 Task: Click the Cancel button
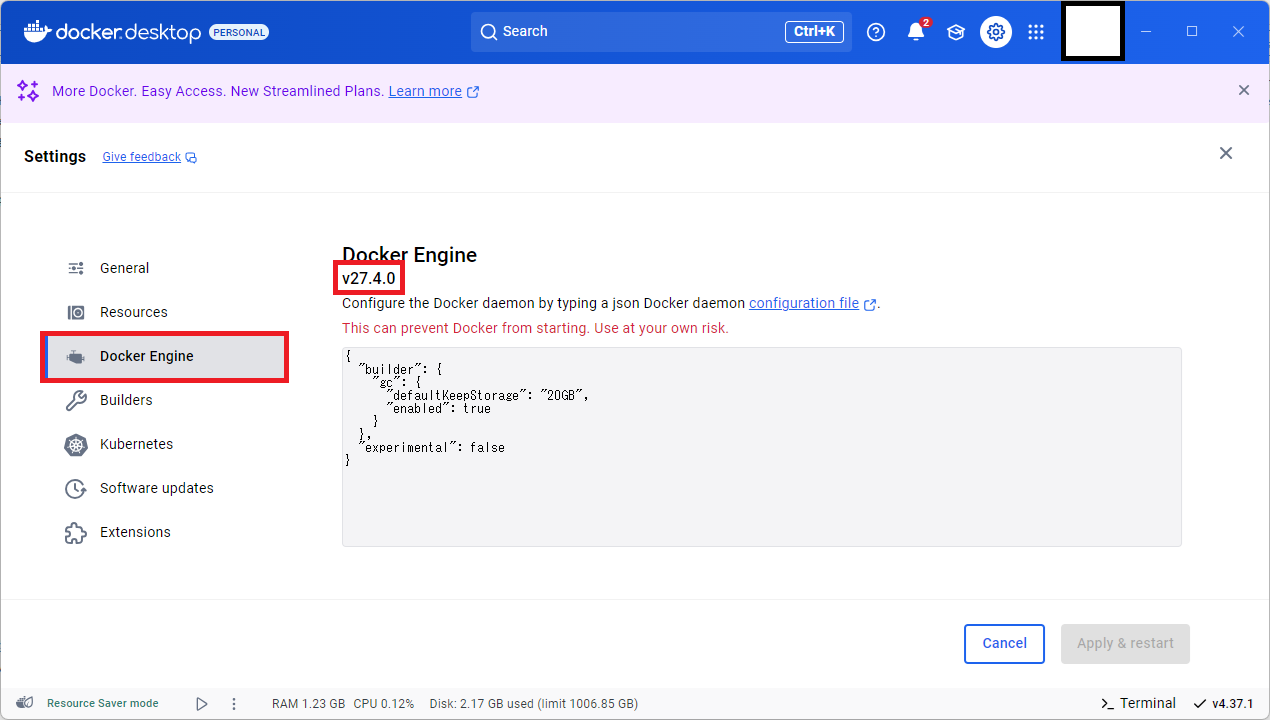pos(1004,643)
